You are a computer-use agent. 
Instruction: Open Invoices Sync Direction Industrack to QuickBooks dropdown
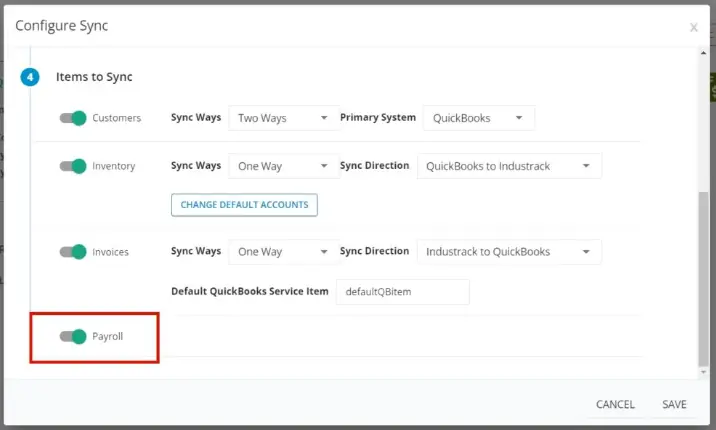tap(509, 252)
